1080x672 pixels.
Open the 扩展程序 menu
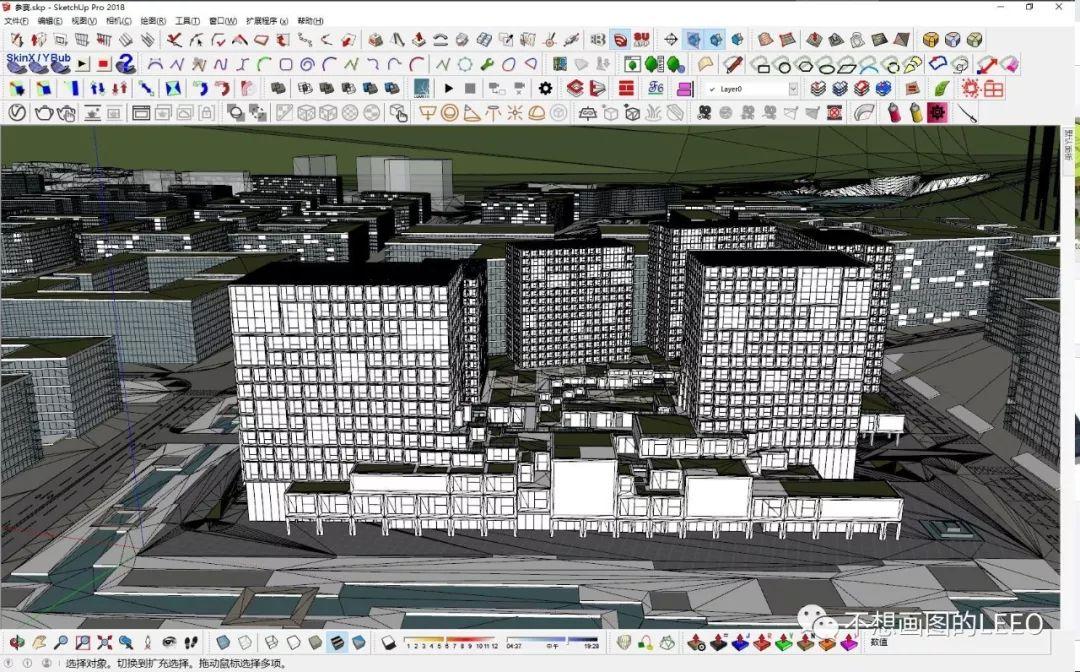pos(267,21)
